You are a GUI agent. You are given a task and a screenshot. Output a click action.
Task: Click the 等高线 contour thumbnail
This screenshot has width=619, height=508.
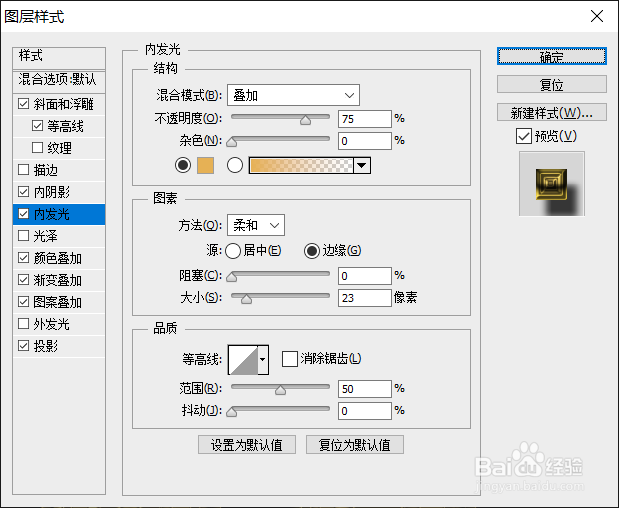pyautogui.click(x=243, y=360)
